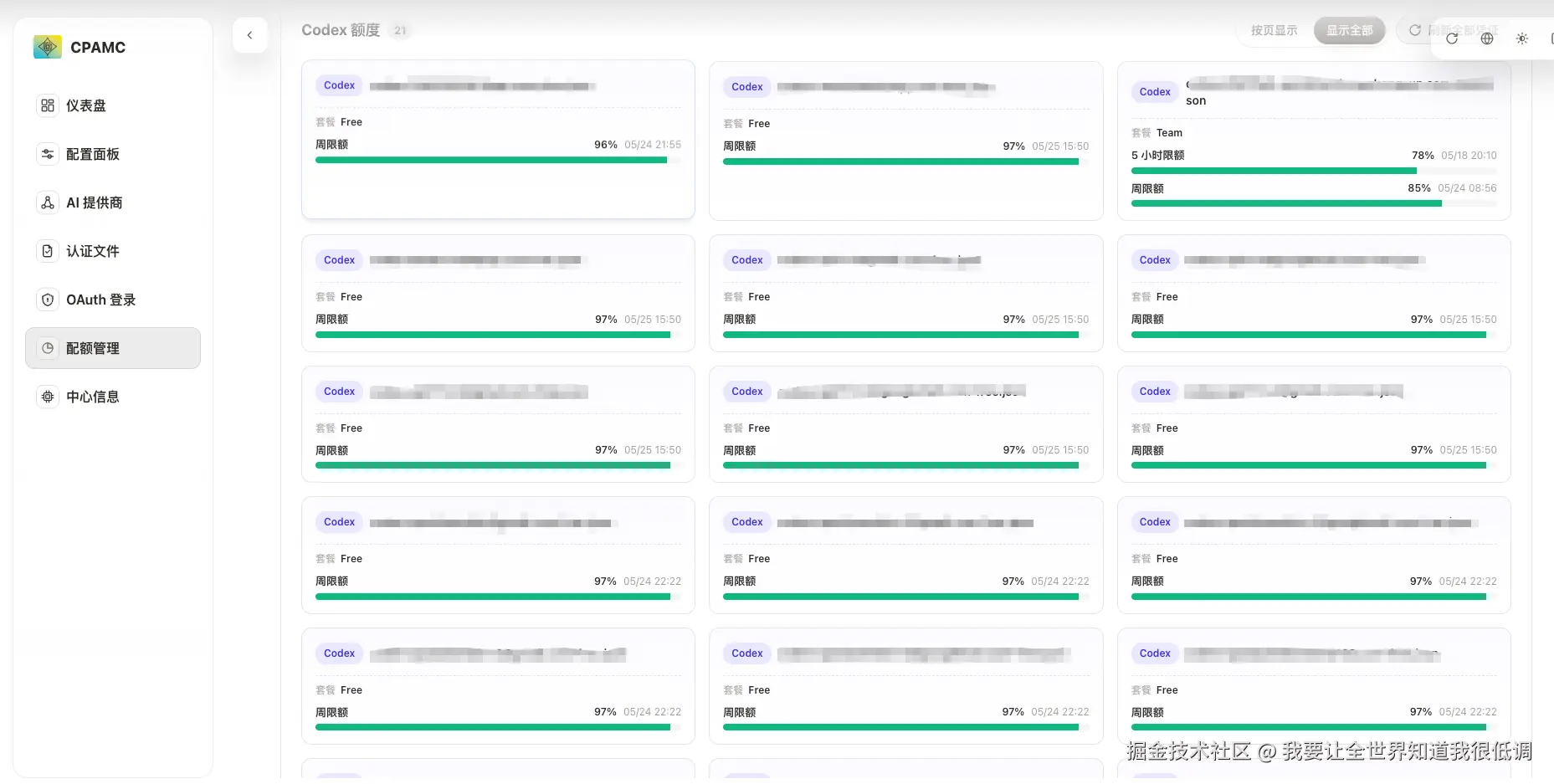Switch to the 显示全部 view tab
Viewport: 1554px width, 784px height.
(x=1349, y=30)
